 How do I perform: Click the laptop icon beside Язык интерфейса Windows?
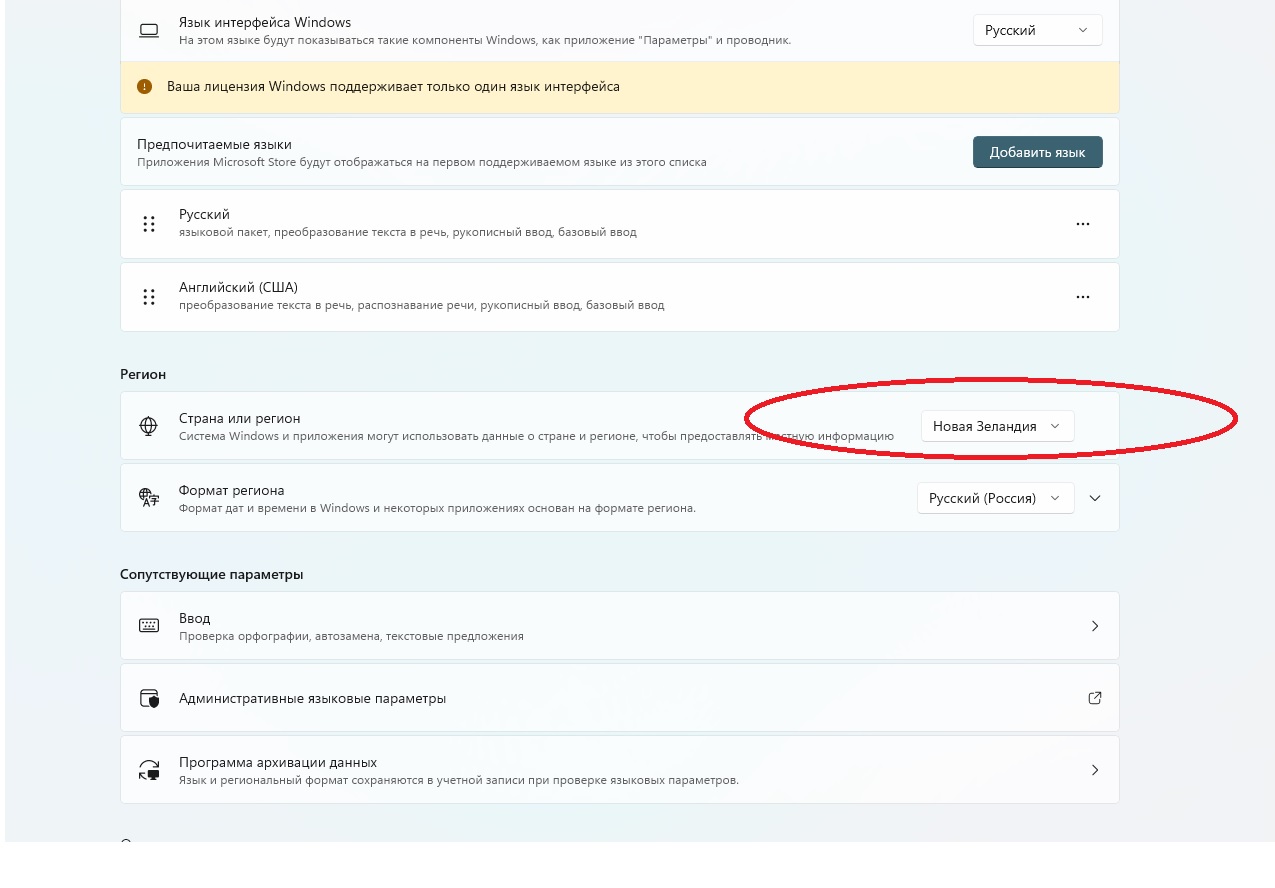pos(149,30)
